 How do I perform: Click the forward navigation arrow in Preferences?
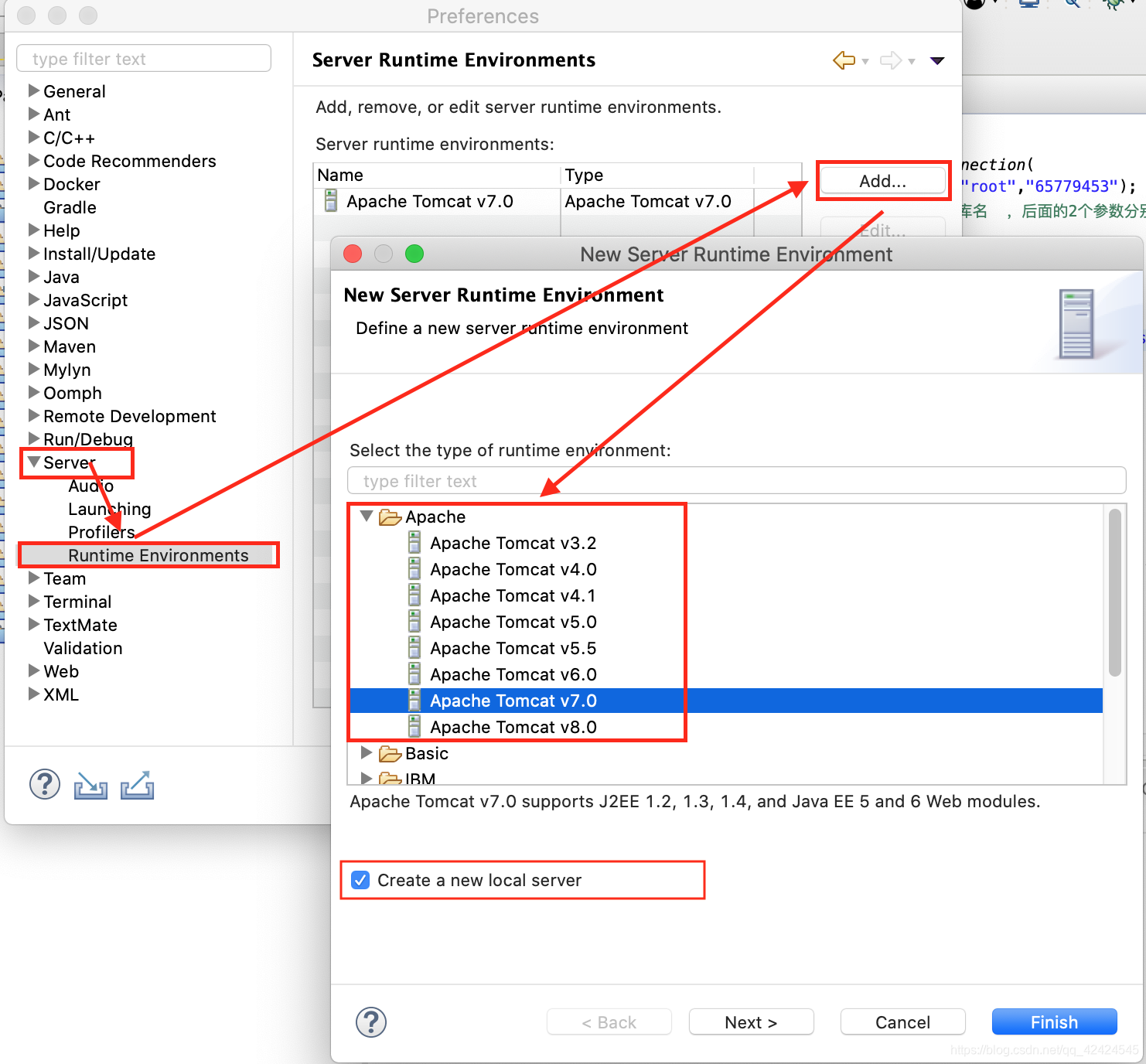pos(891,60)
